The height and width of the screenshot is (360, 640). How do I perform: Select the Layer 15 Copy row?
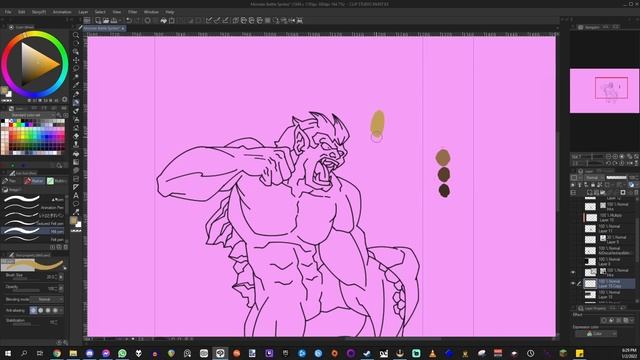[x=610, y=283]
